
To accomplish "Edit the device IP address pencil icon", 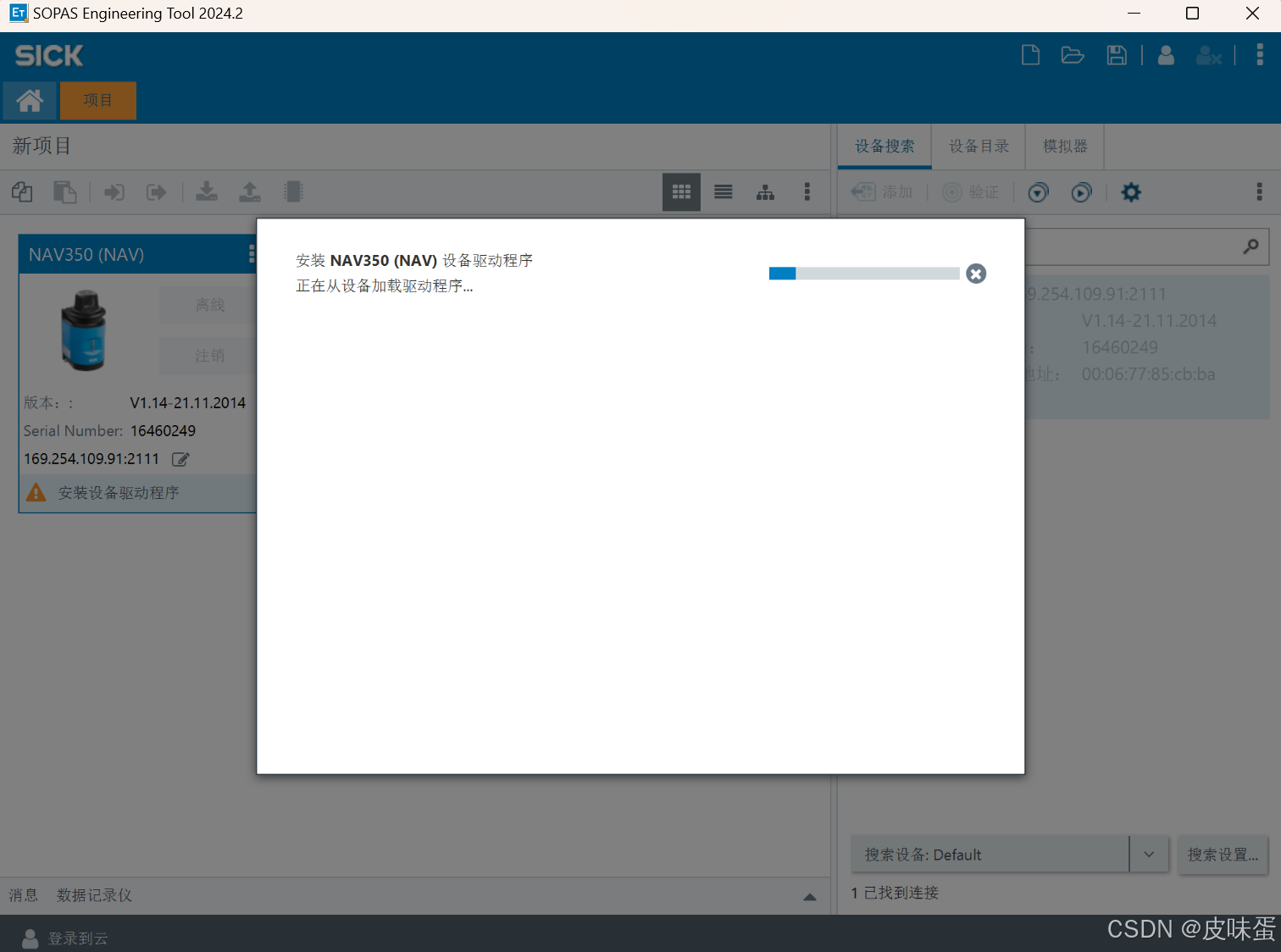I will [x=180, y=459].
